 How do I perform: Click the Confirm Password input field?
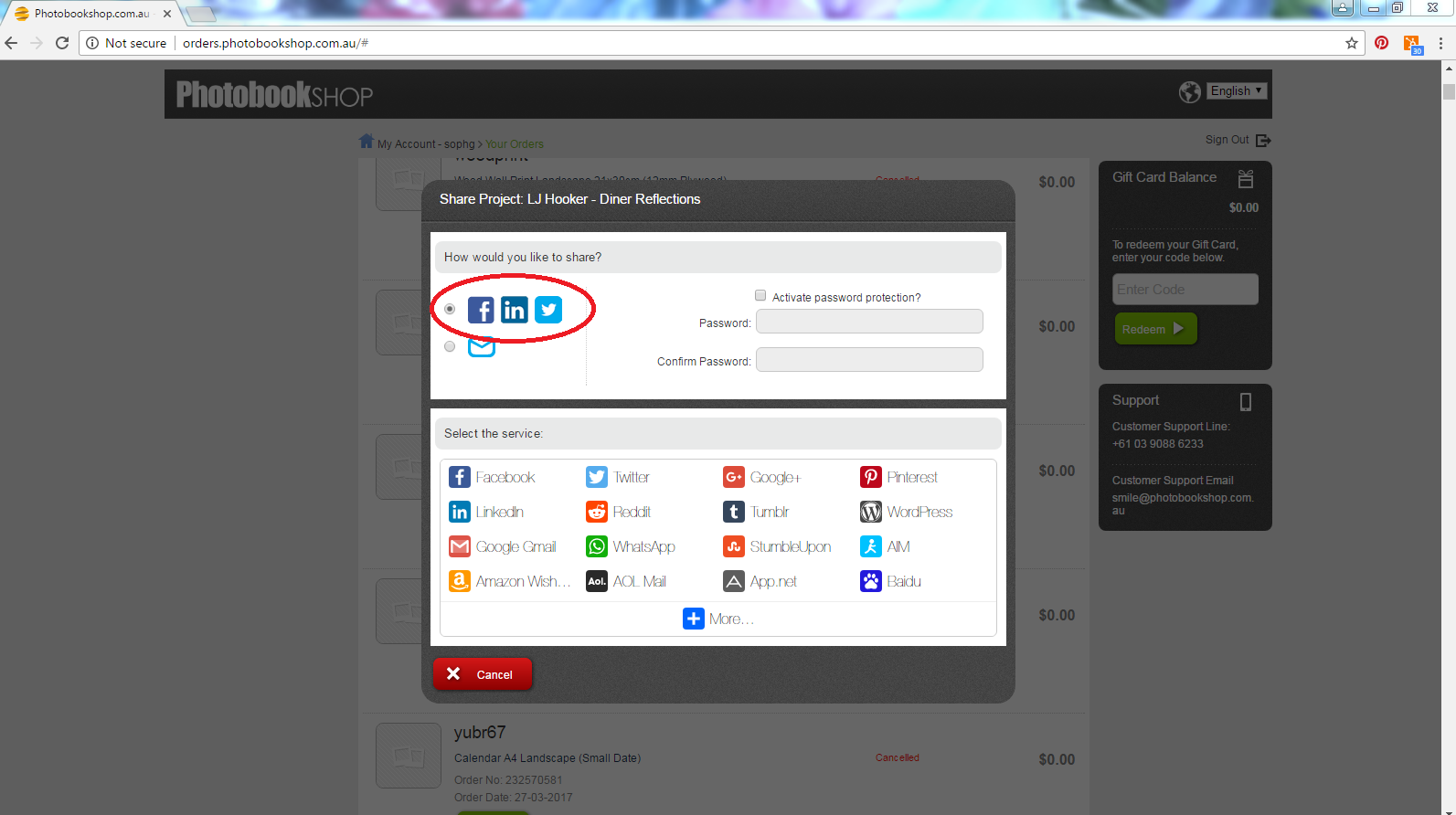(x=869, y=360)
